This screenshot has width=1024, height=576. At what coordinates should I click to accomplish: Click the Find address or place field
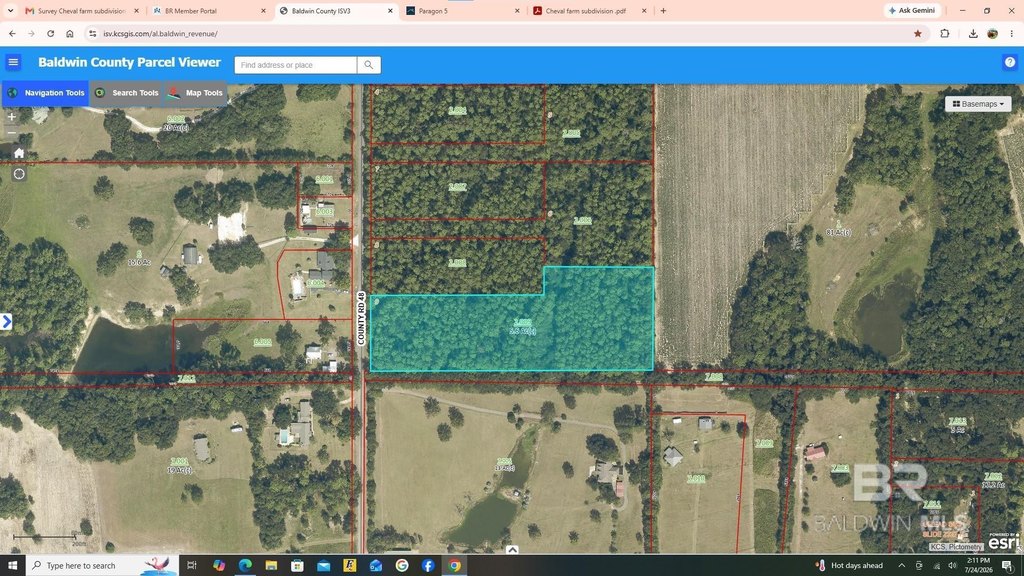pyautogui.click(x=296, y=65)
